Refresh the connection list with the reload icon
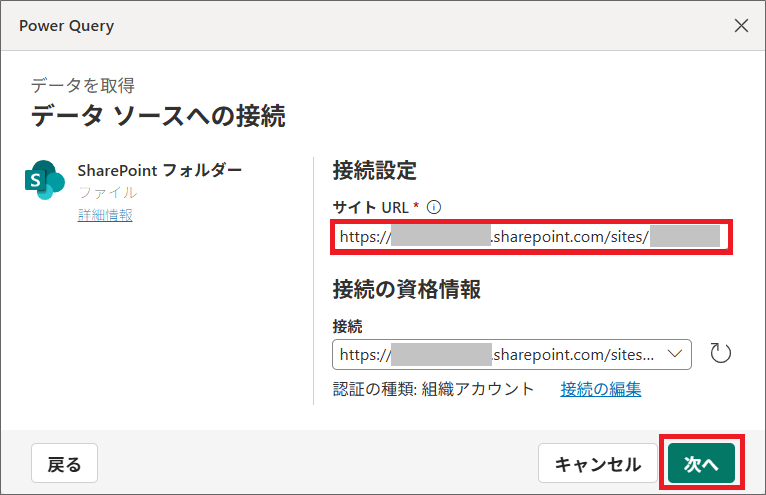This screenshot has height=495, width=766. [x=720, y=353]
